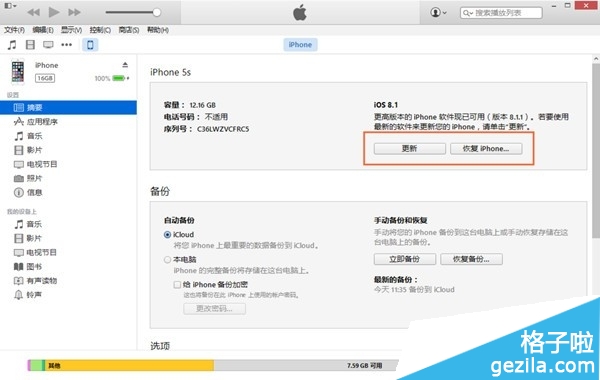
Task: Eject the iPhone using eject icon
Action: click(125, 65)
